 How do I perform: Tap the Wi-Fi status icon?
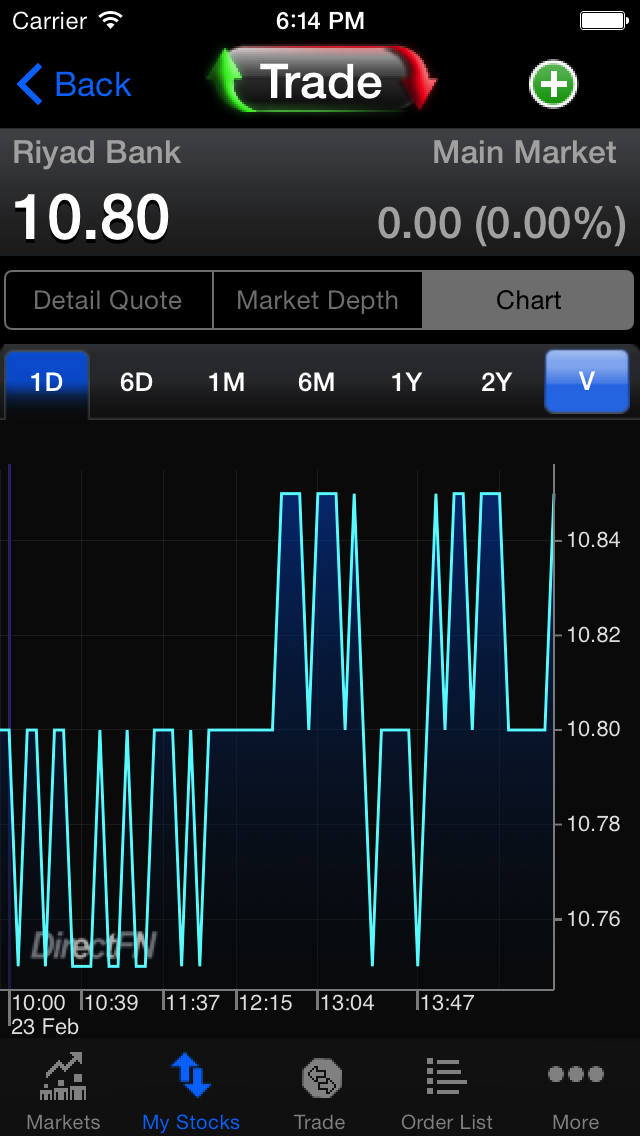(x=111, y=20)
